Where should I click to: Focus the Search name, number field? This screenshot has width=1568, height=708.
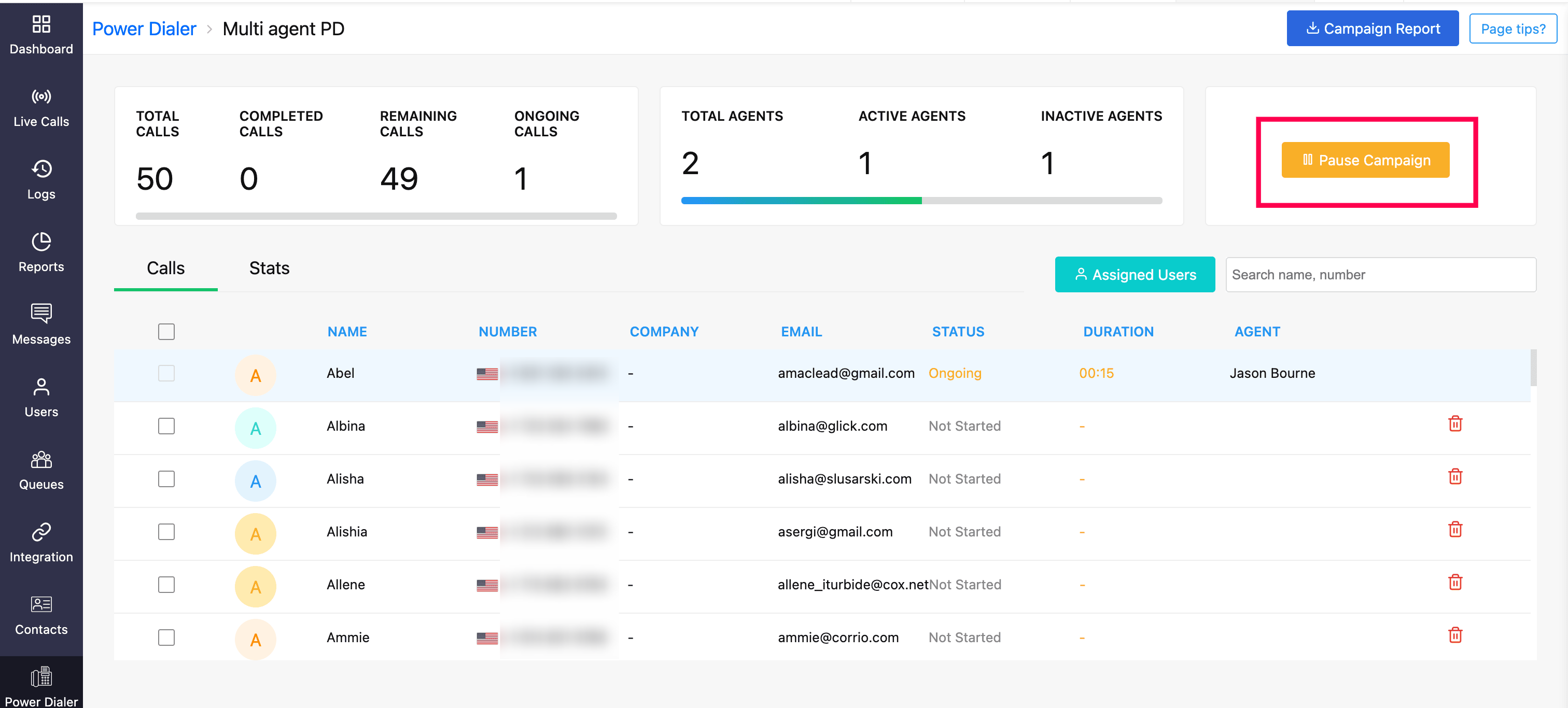1380,275
